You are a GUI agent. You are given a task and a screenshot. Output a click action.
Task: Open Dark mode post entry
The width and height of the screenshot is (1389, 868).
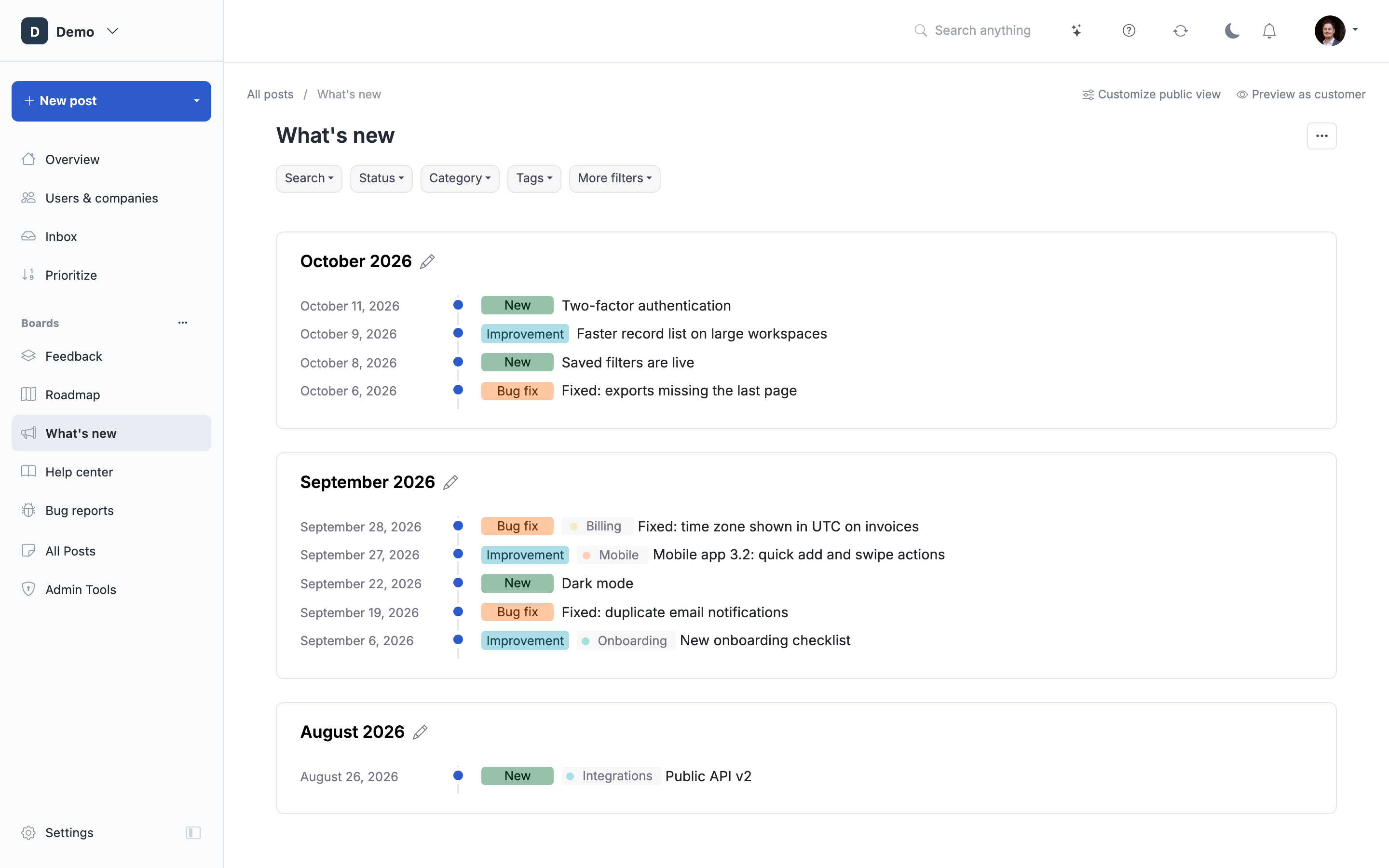point(597,583)
